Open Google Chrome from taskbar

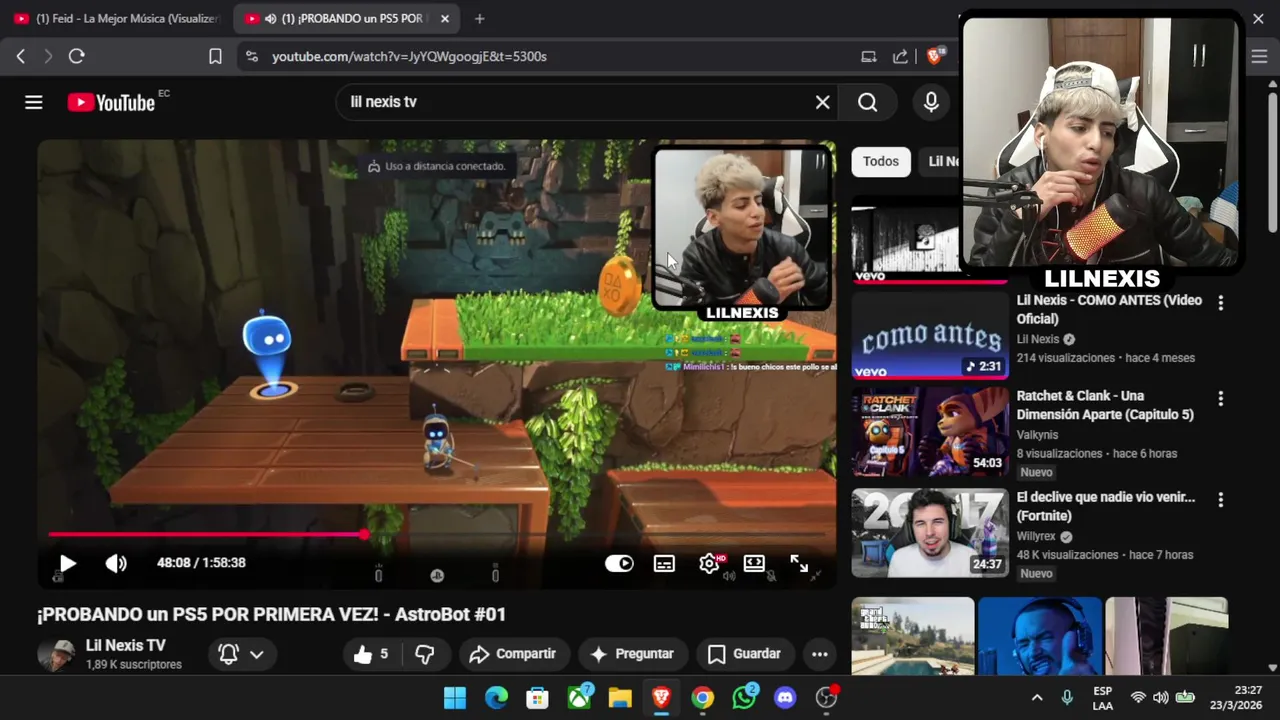[x=703, y=697]
